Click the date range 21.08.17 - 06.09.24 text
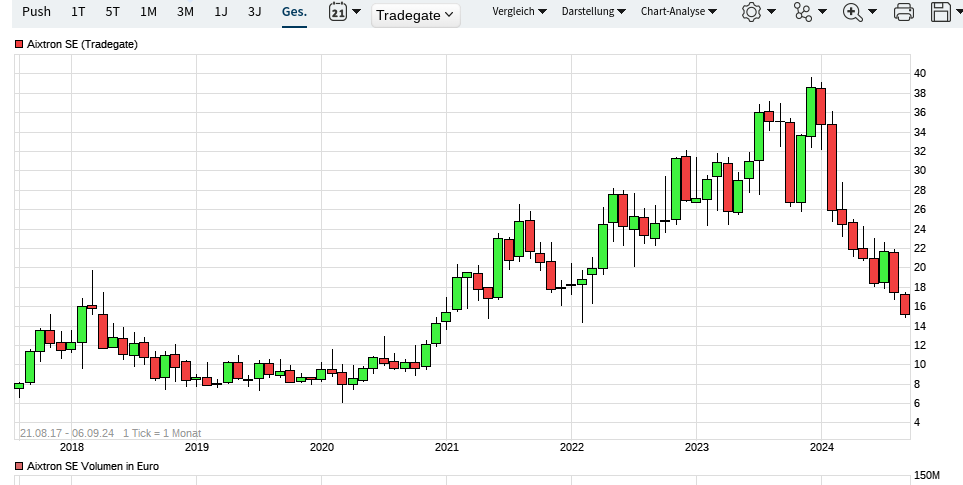Viewport: 963px width, 485px height. click(x=67, y=433)
